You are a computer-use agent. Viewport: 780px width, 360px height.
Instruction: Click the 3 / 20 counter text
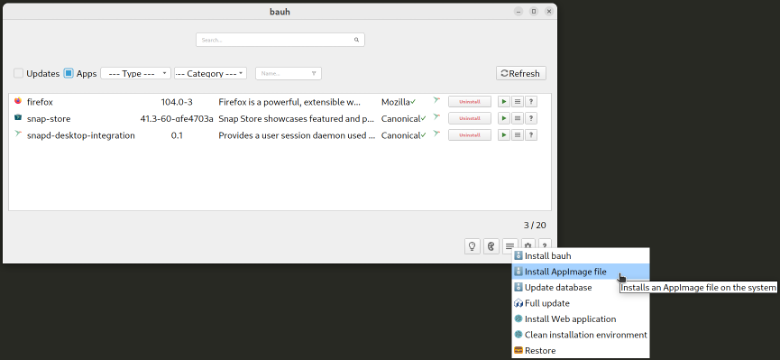535,225
